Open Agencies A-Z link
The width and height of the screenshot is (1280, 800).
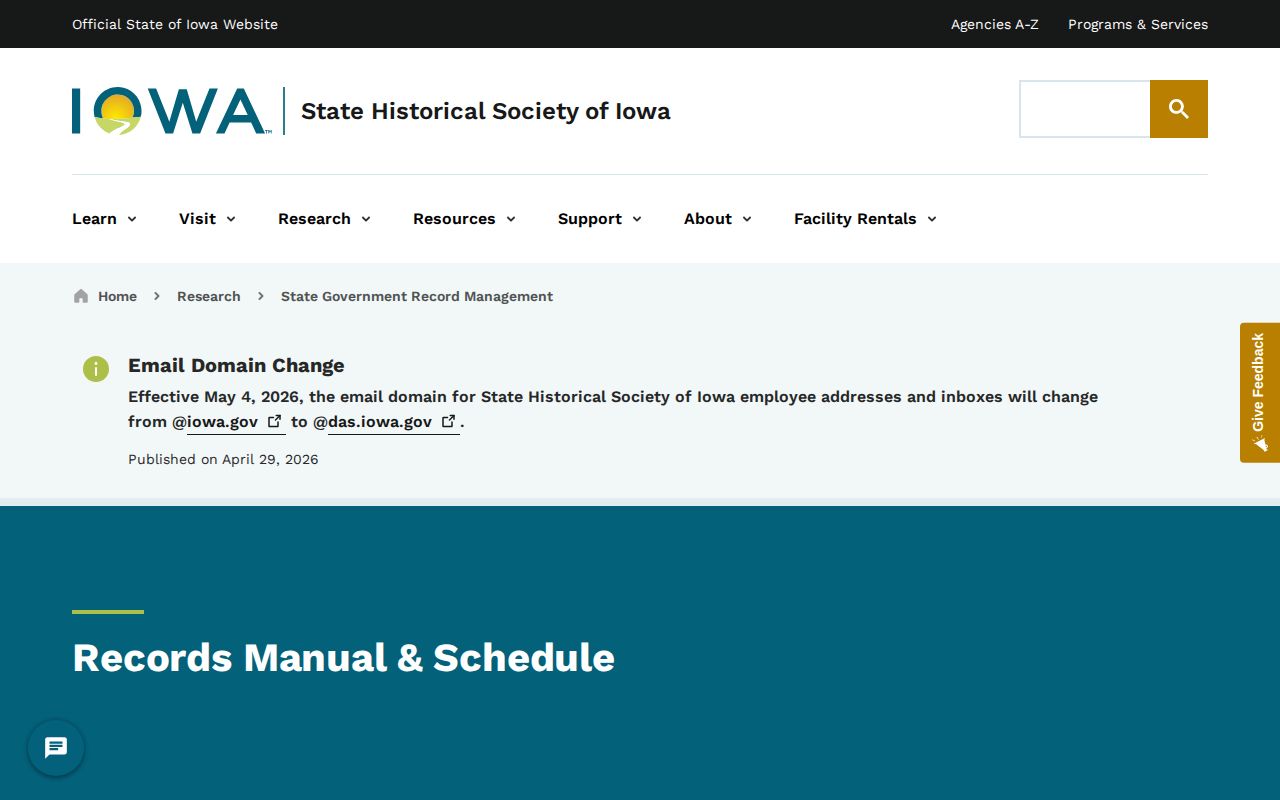(995, 24)
